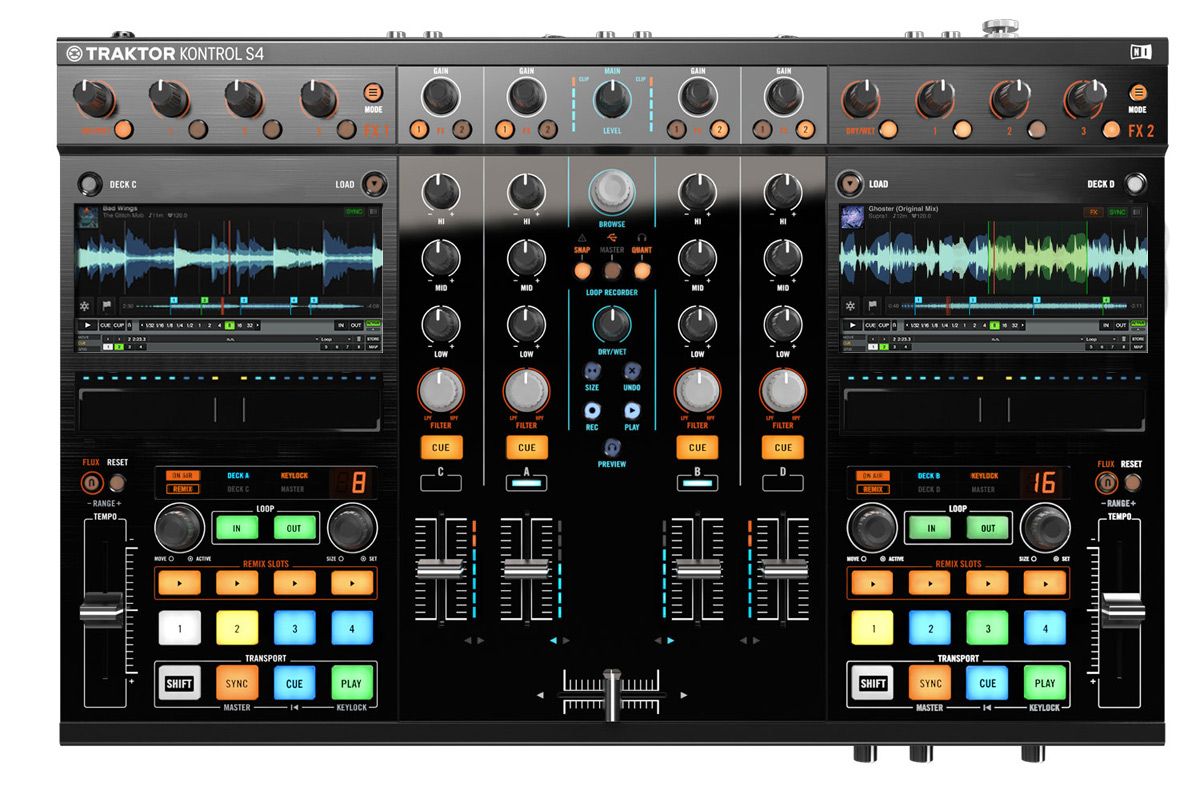Click the flag hotcue icon on Deck C display
The width and height of the screenshot is (1200, 798).
[x=106, y=304]
